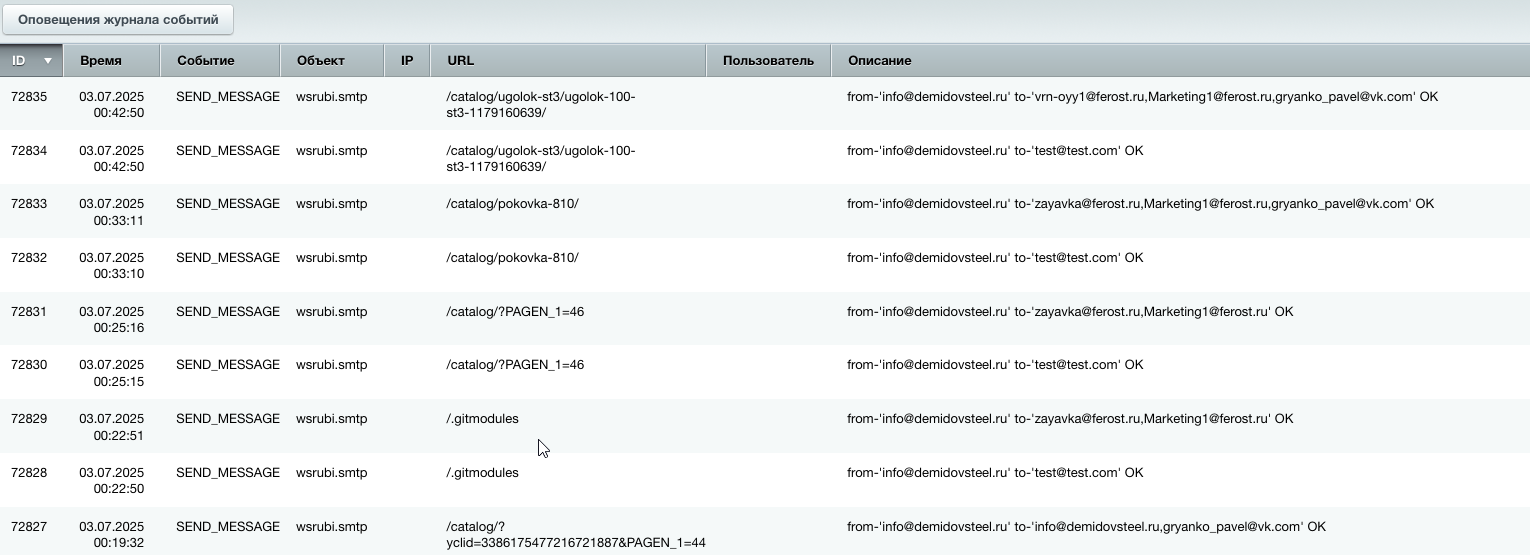Click wsrubi.smtp object in row 72831
This screenshot has width=1530, height=555.
tap(332, 312)
